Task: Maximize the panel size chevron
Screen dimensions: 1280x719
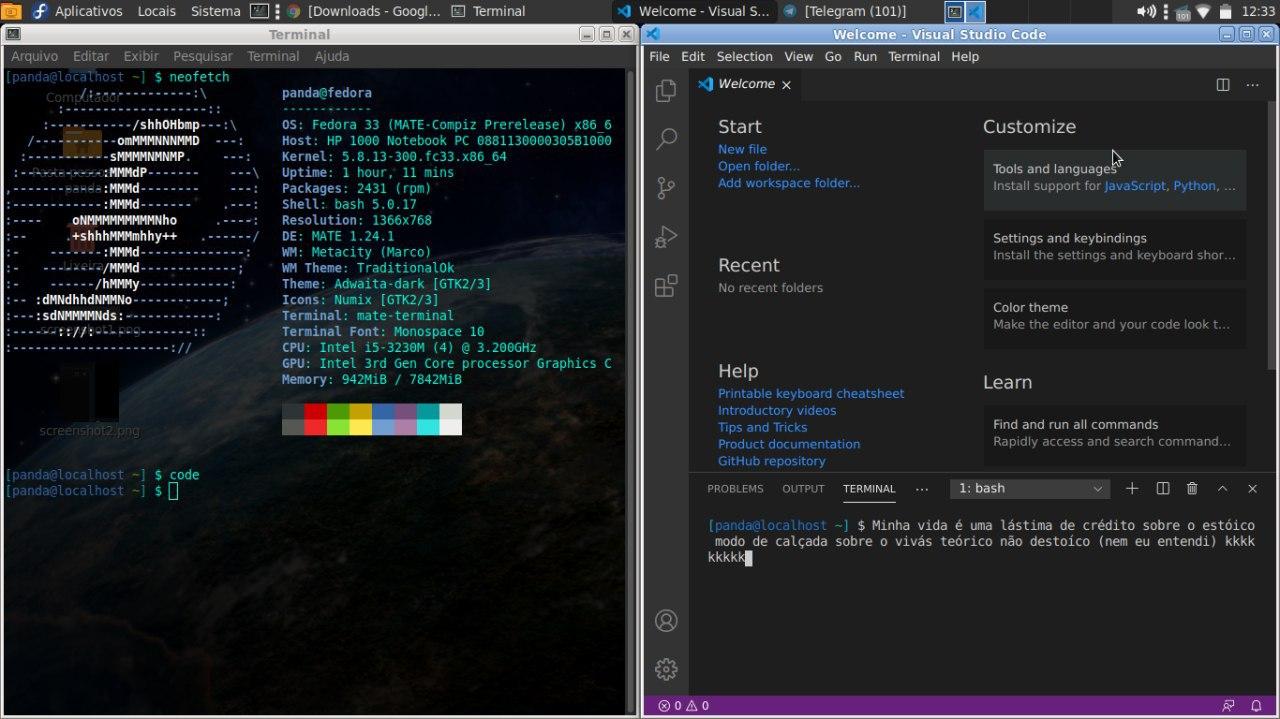Action: point(1222,488)
